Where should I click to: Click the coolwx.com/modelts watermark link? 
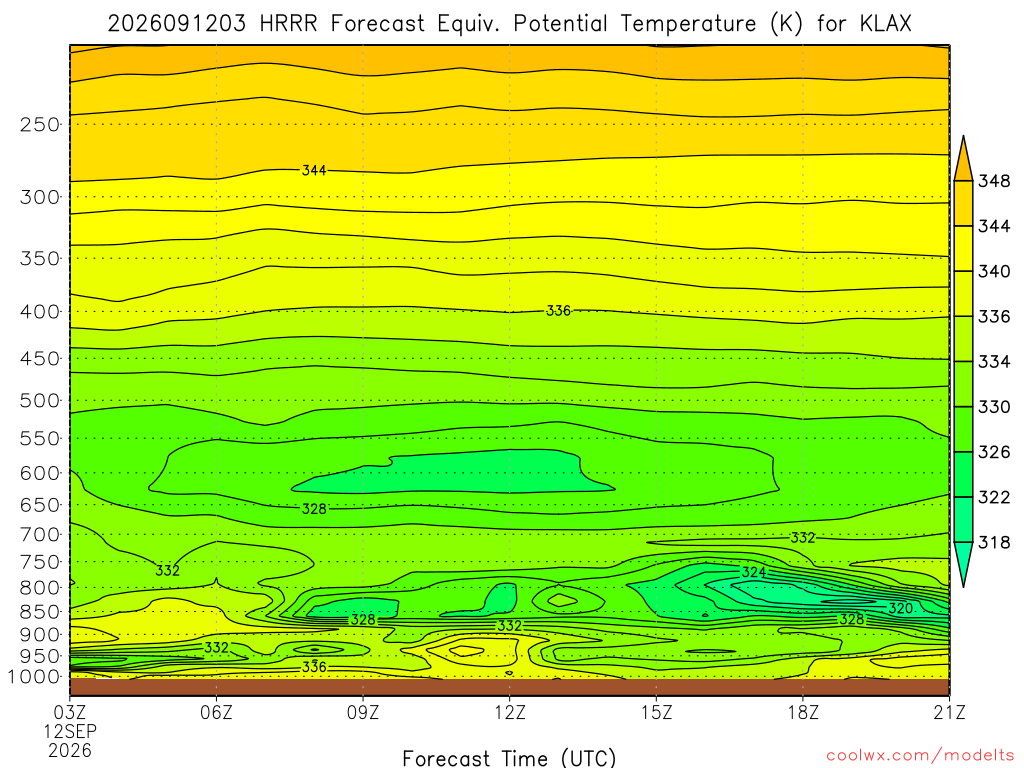click(x=920, y=756)
